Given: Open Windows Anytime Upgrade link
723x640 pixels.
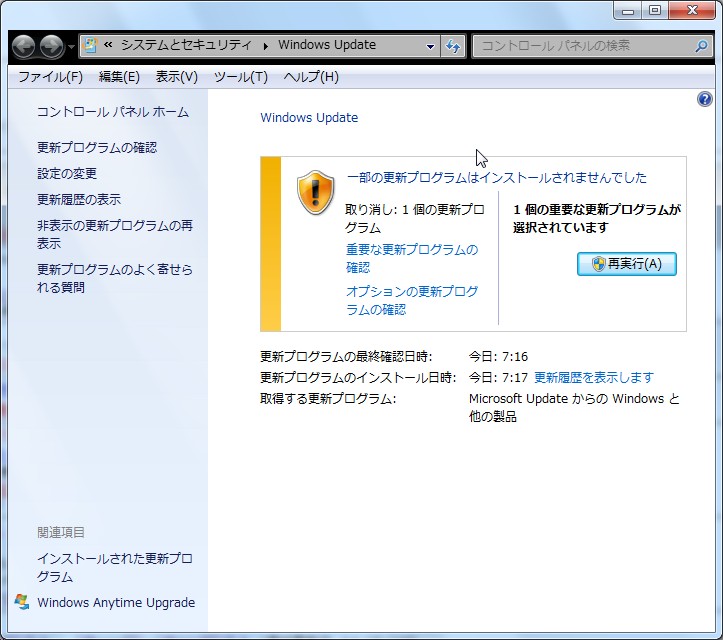Looking at the screenshot, I should coord(116,603).
